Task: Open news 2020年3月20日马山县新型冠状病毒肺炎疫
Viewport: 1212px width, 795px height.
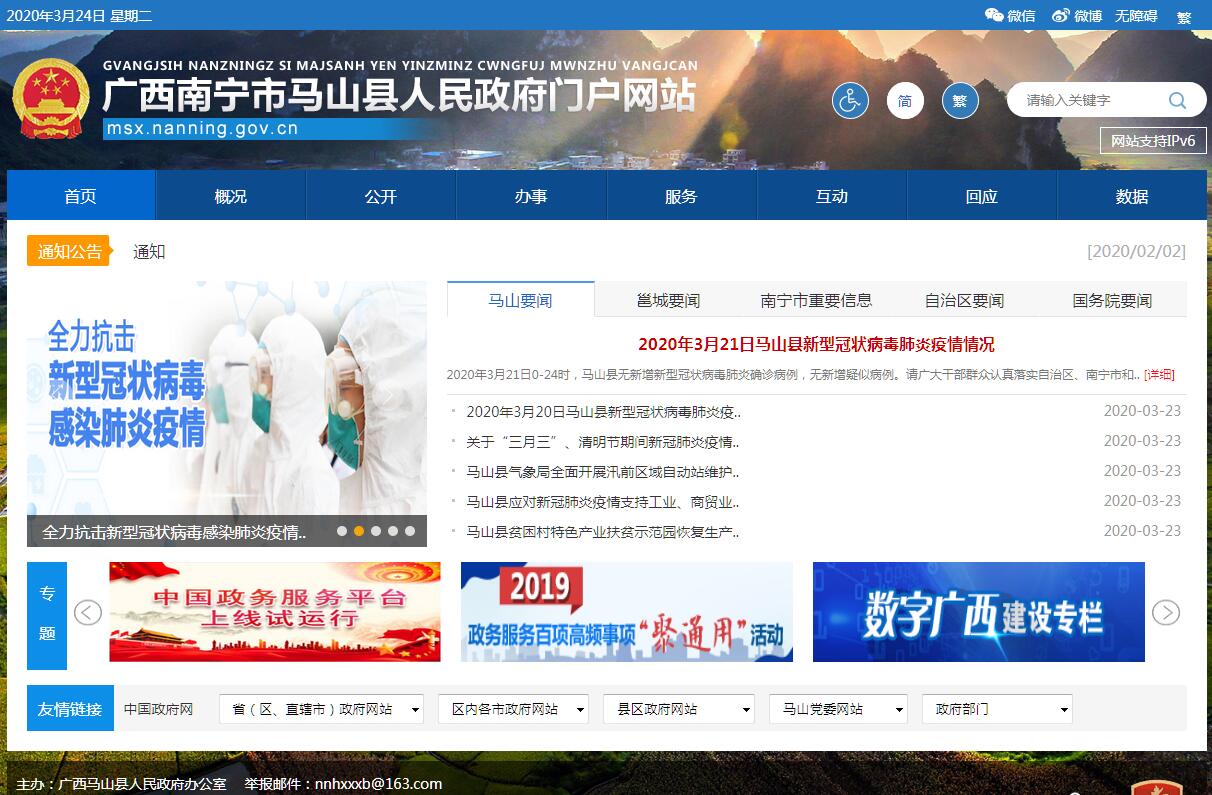Action: pyautogui.click(x=603, y=411)
